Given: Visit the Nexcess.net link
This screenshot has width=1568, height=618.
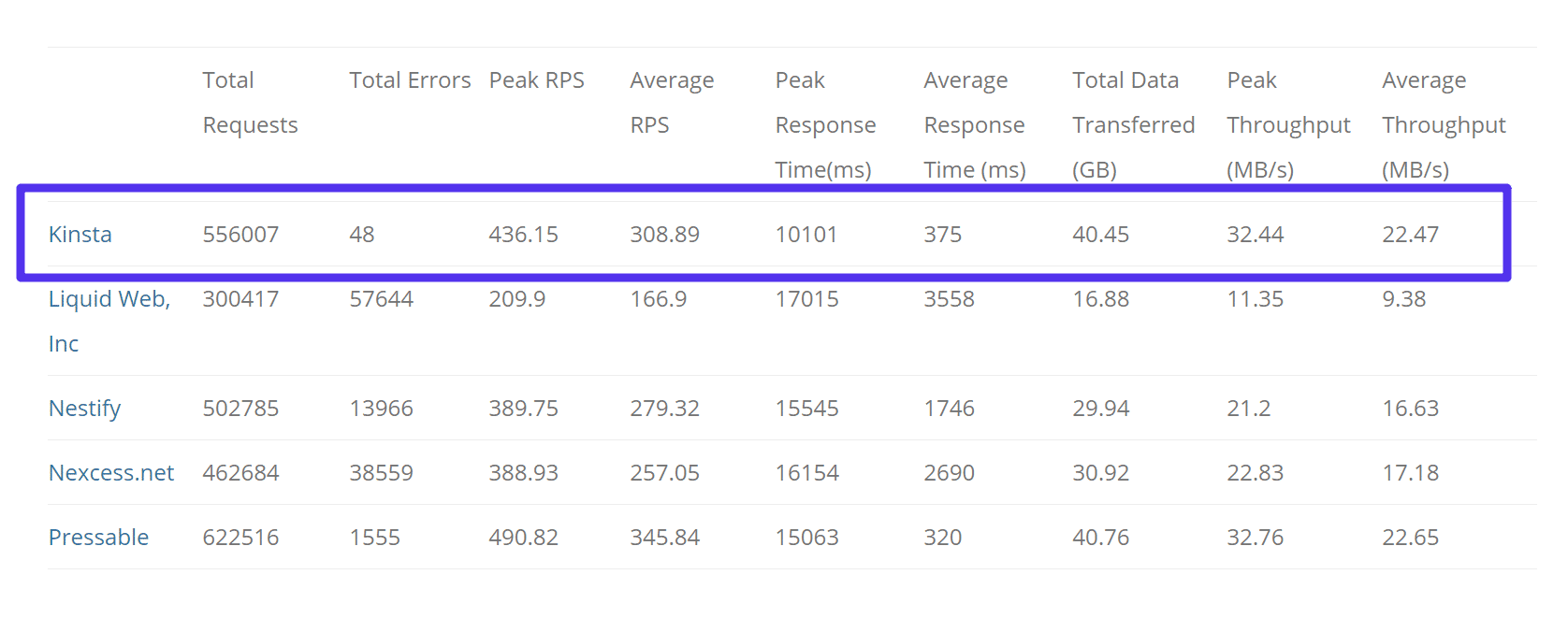Looking at the screenshot, I should (x=110, y=473).
